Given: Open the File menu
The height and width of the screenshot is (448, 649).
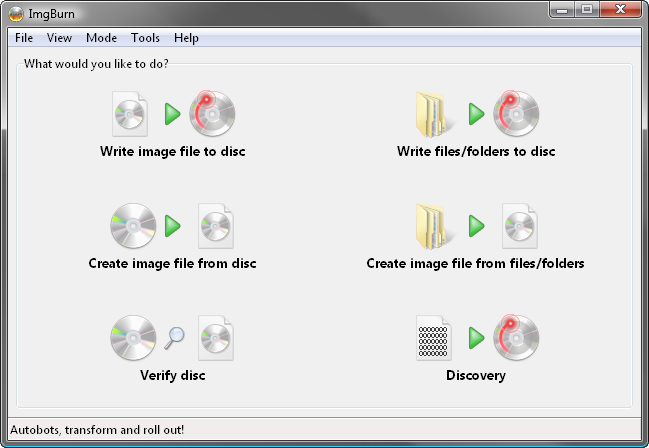Looking at the screenshot, I should point(24,38).
